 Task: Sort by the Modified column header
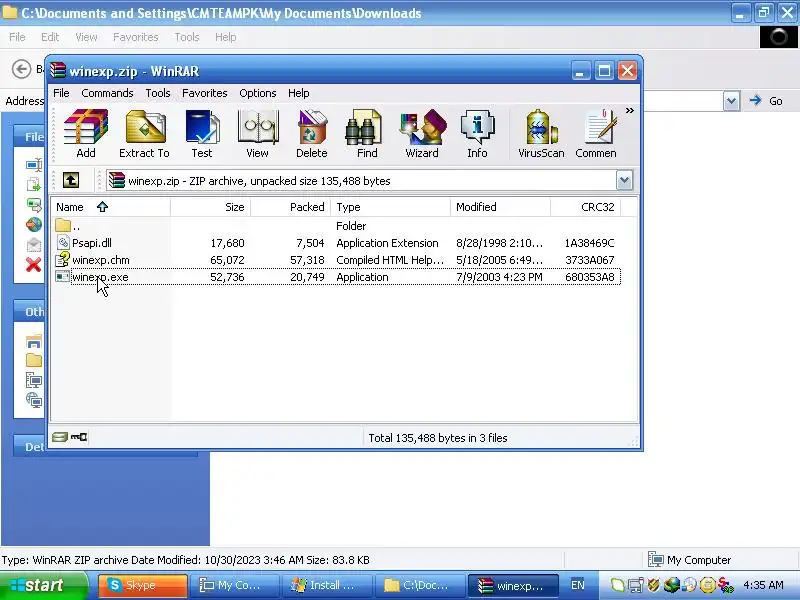(500, 207)
